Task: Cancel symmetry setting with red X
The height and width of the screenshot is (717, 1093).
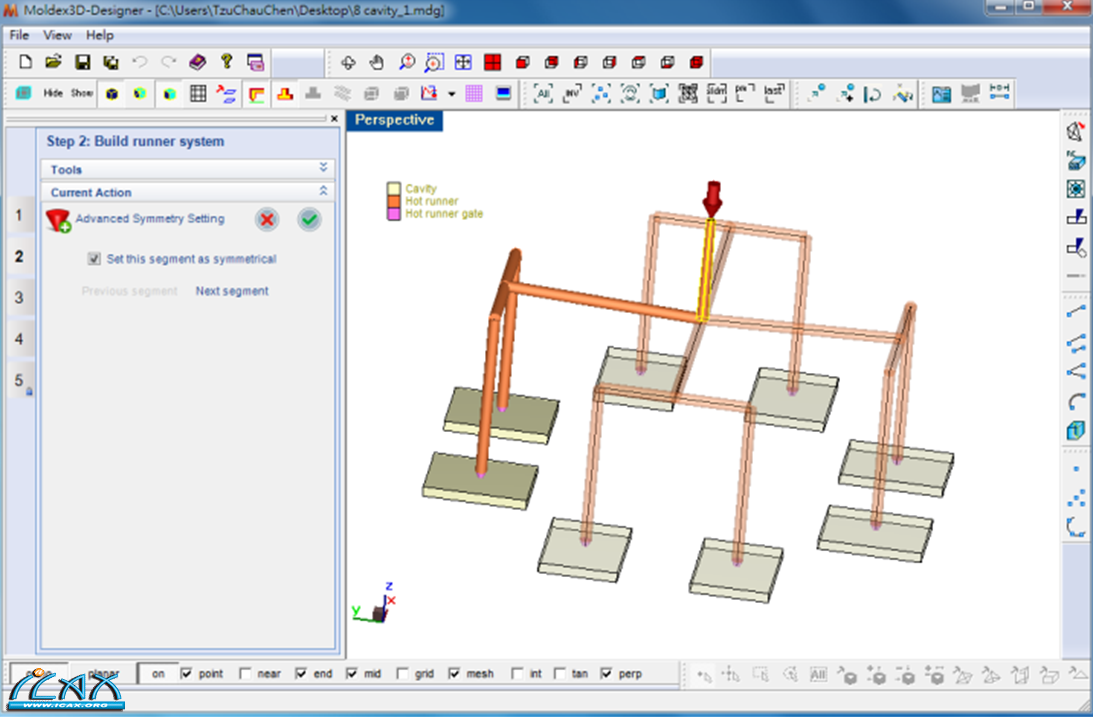Action: click(266, 220)
